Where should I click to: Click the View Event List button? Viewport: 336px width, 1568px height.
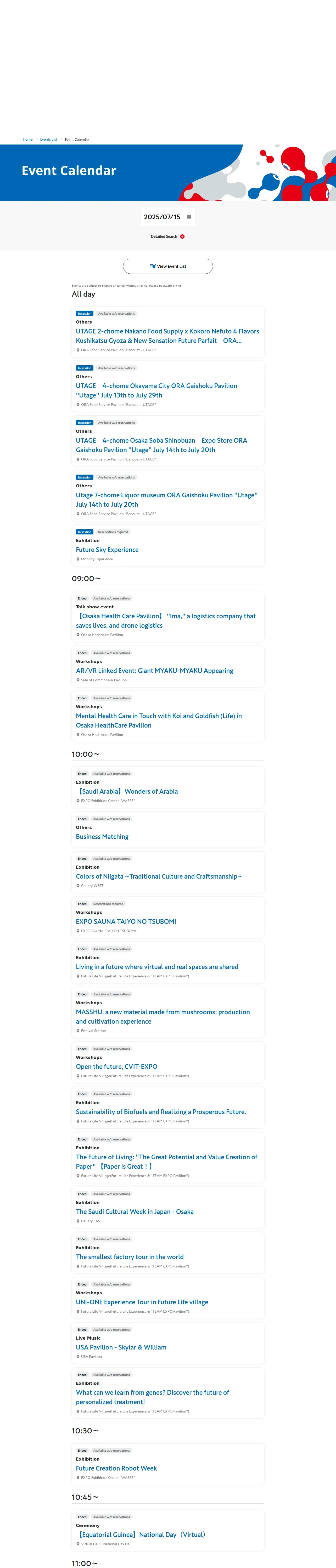(168, 266)
